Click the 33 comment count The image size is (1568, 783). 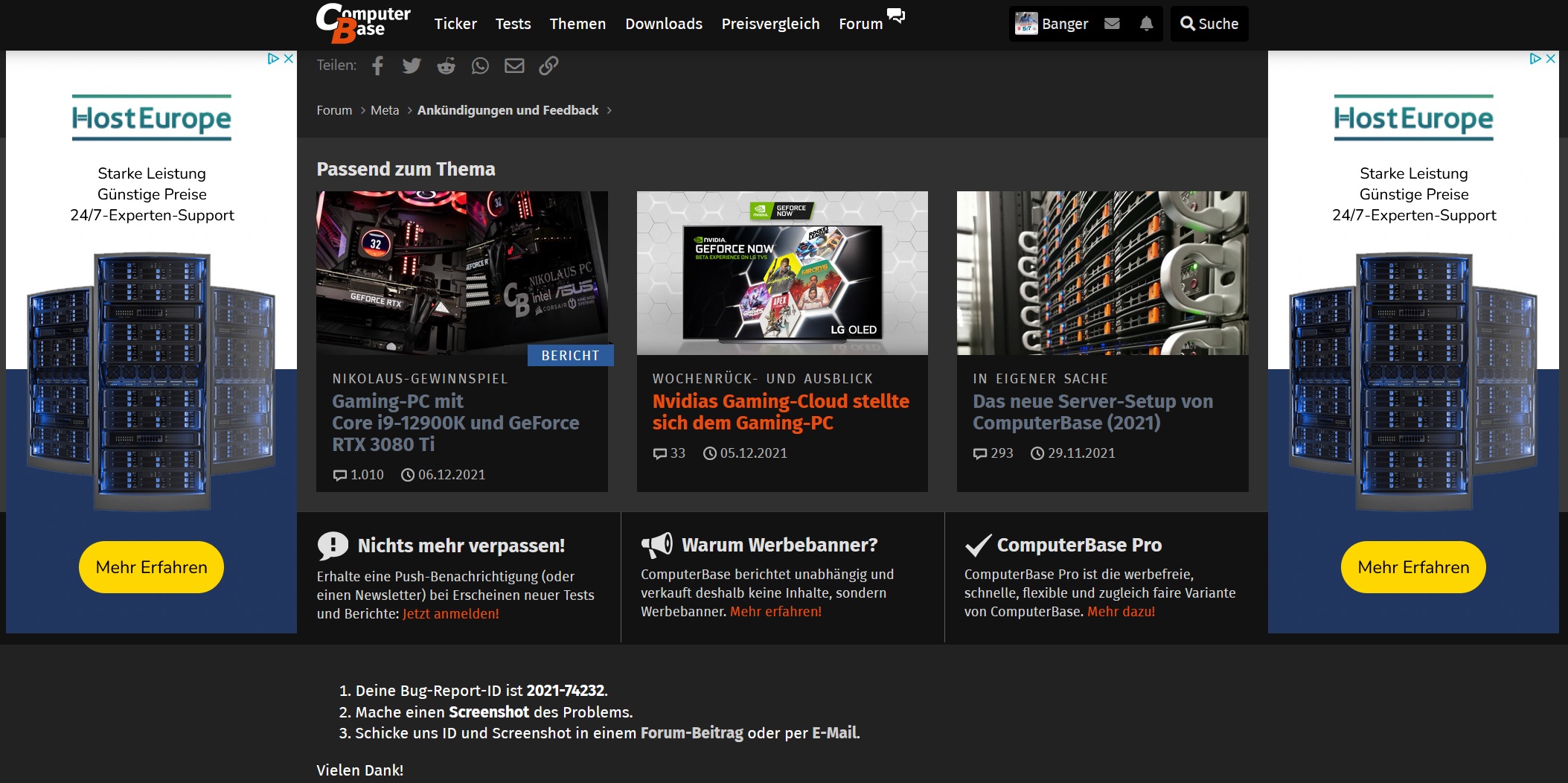click(678, 453)
